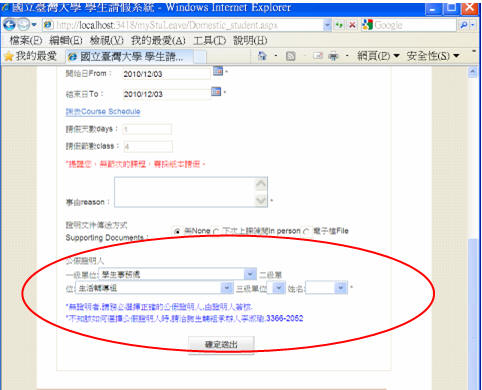This screenshot has height=390, width=482.
Task: Click the Print toolbar icon
Action: point(333,56)
